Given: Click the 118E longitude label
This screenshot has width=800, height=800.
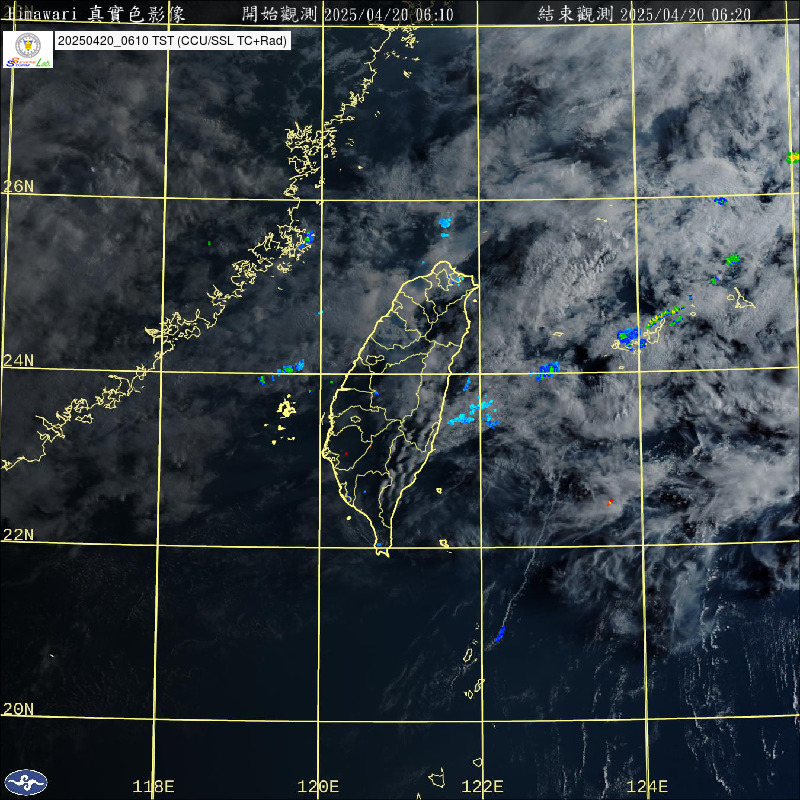Looking at the screenshot, I should click(153, 786).
